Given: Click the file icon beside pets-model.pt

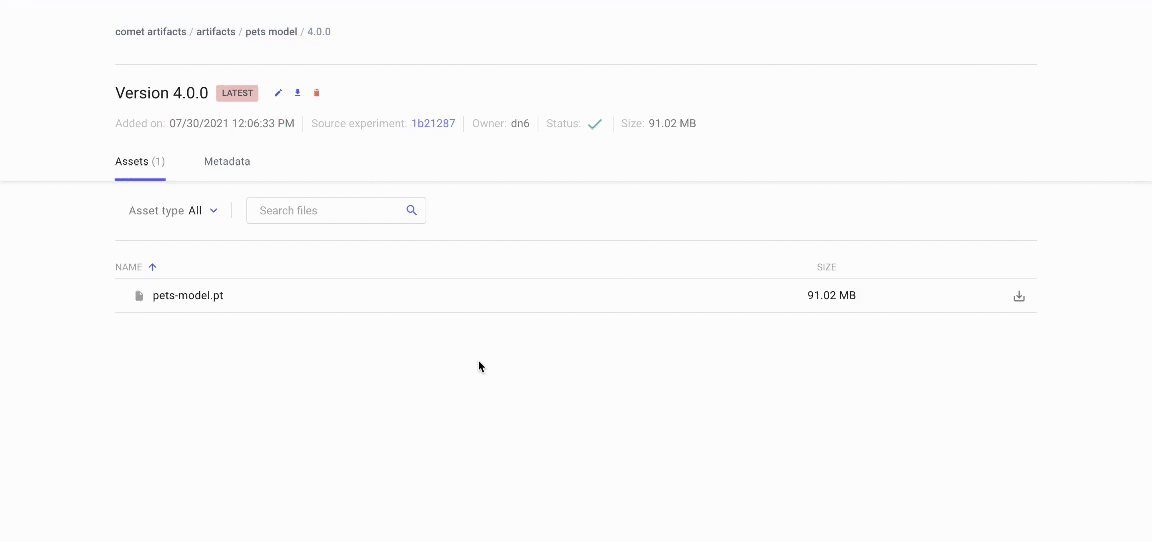Looking at the screenshot, I should point(139,296).
